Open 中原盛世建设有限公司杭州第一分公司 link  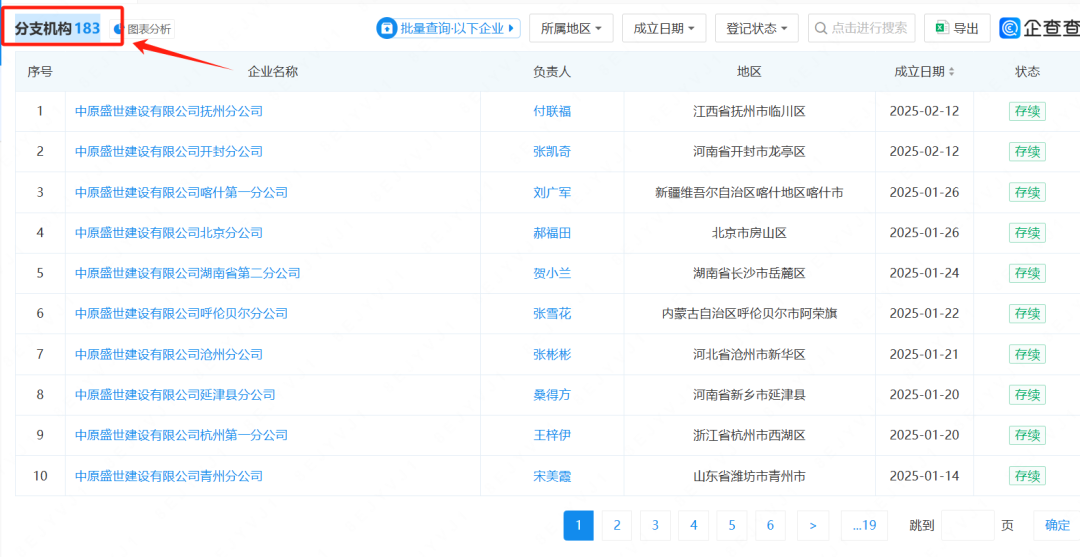coord(181,435)
